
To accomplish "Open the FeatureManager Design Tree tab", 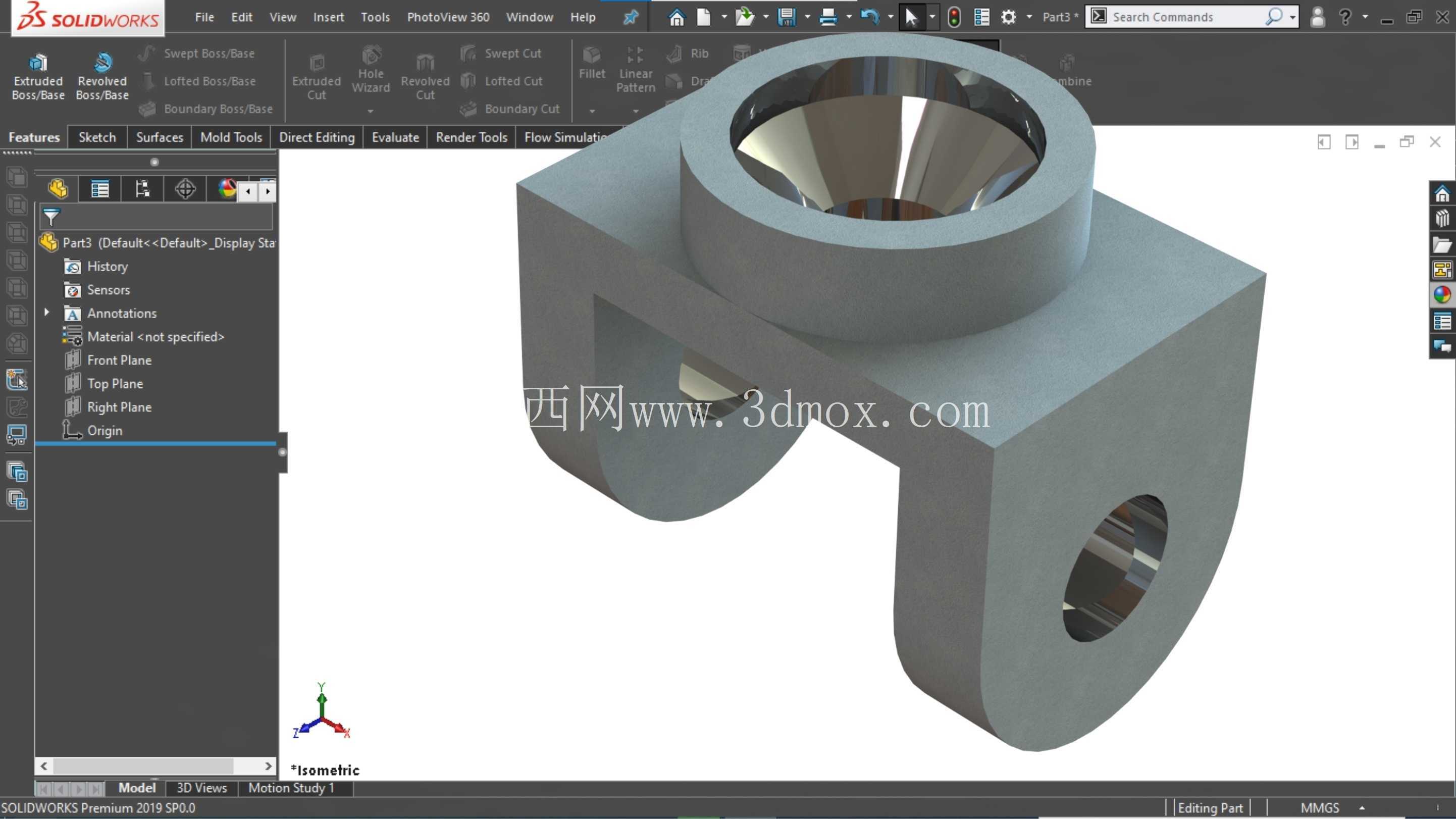I will pyautogui.click(x=58, y=189).
